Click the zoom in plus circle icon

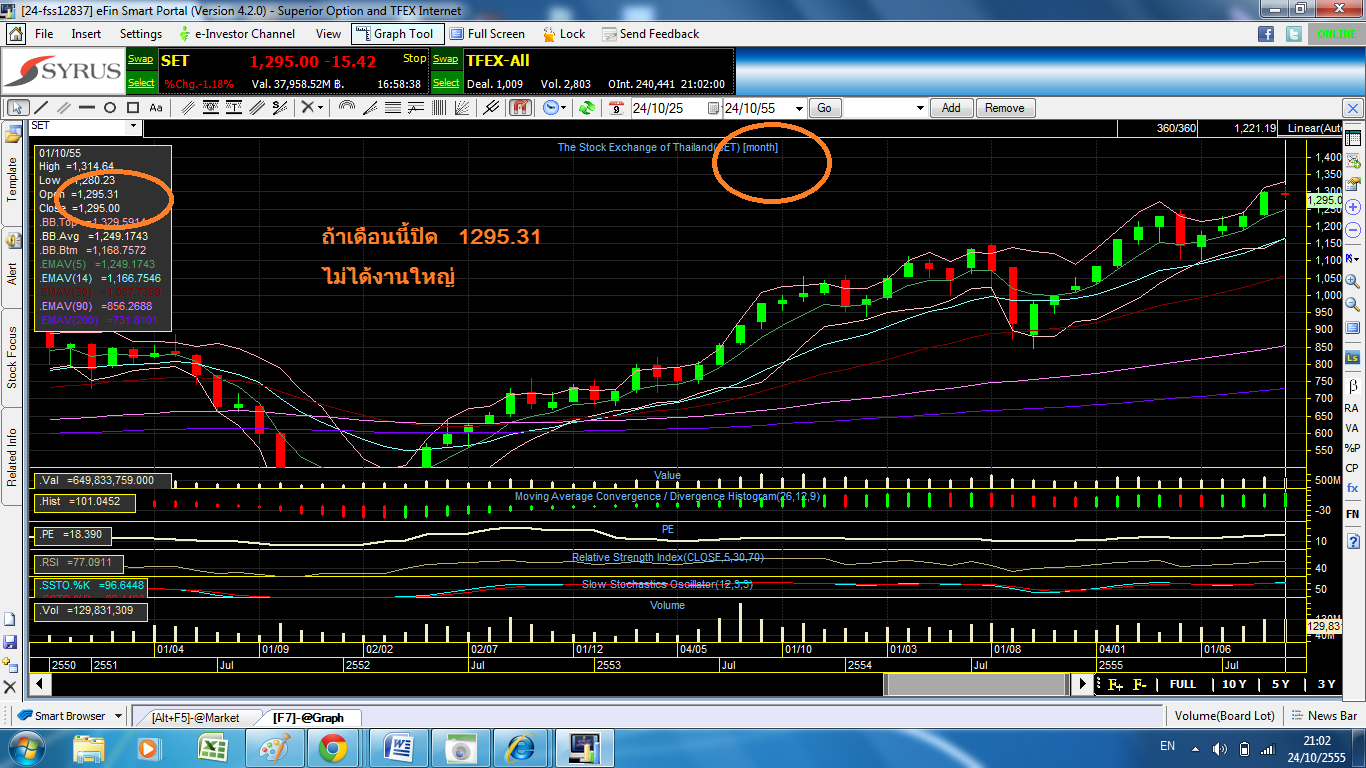click(x=1352, y=208)
